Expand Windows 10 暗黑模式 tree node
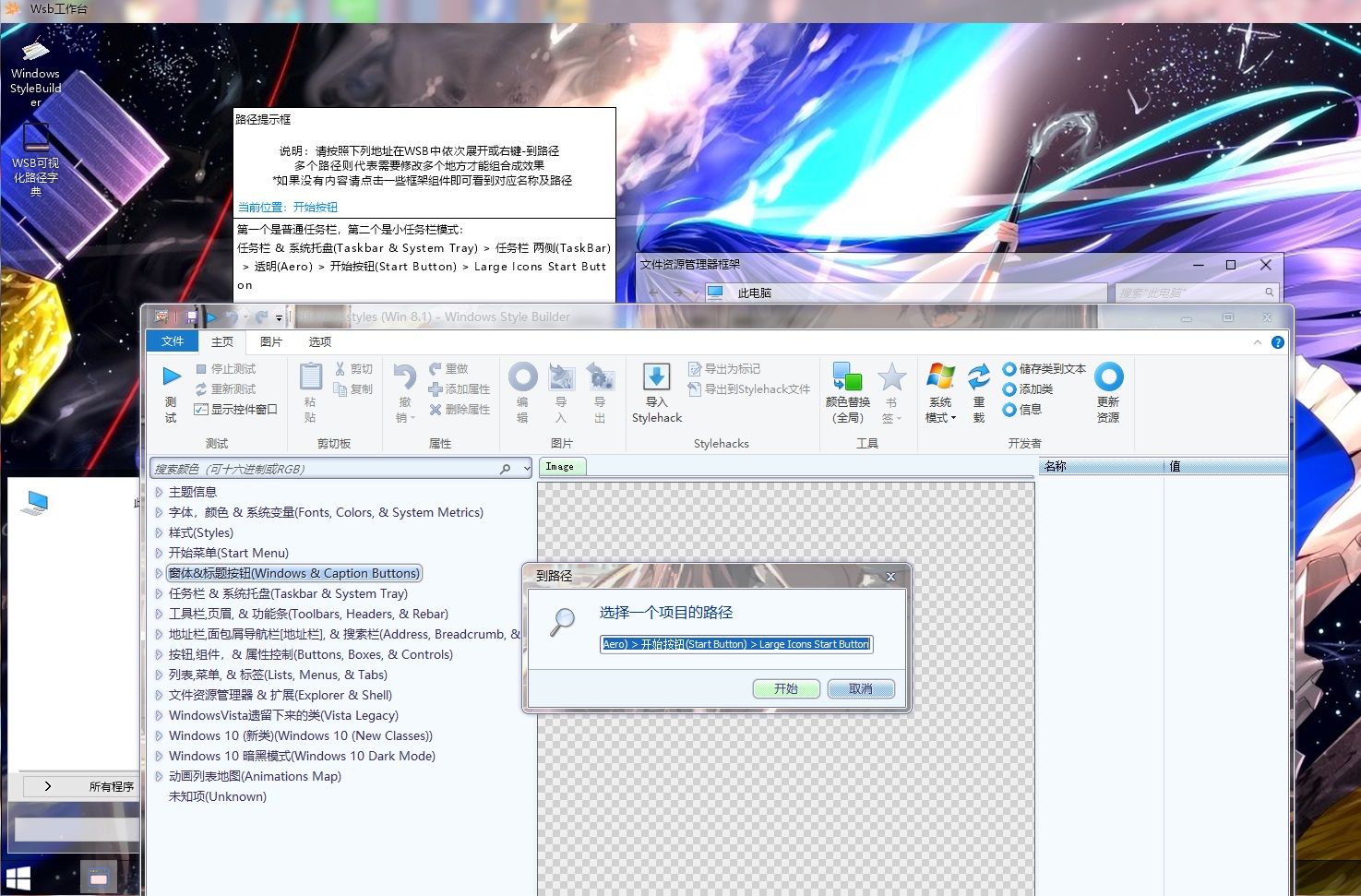Screen dimensions: 1361x896 (159, 757)
